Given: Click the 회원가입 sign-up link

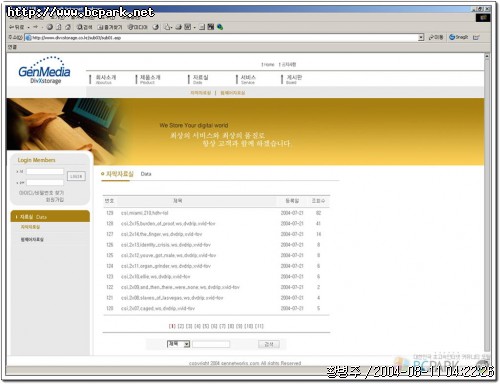Looking at the screenshot, I should tap(55, 199).
